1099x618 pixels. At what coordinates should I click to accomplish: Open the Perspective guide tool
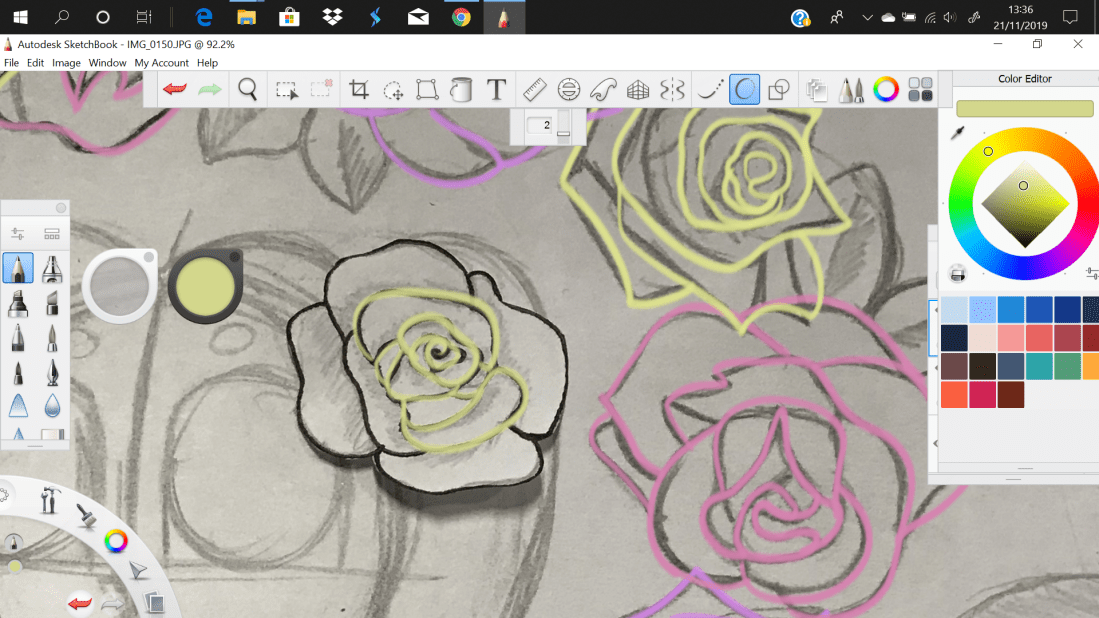coord(636,89)
